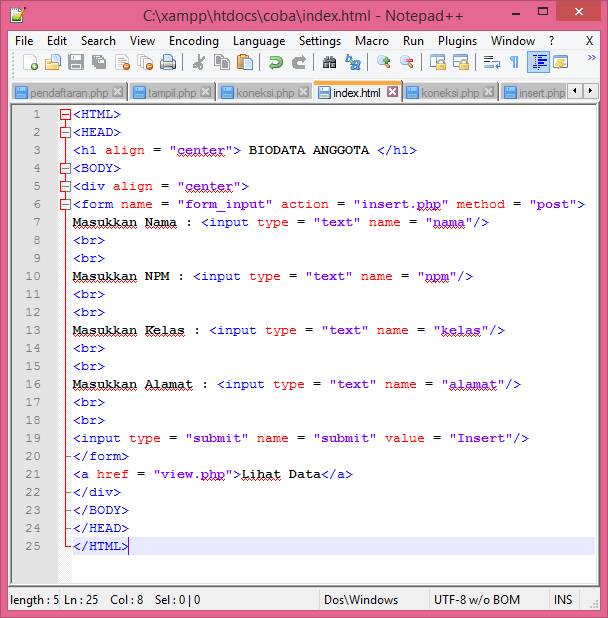This screenshot has width=608, height=618.
Task: Click the Ln : 25 status bar field
Action: click(x=81, y=600)
